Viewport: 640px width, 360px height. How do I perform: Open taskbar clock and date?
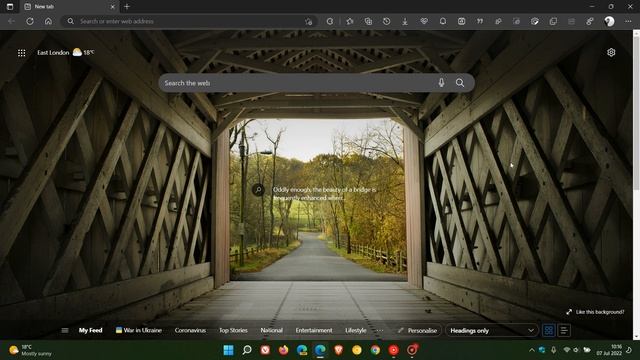click(609, 350)
